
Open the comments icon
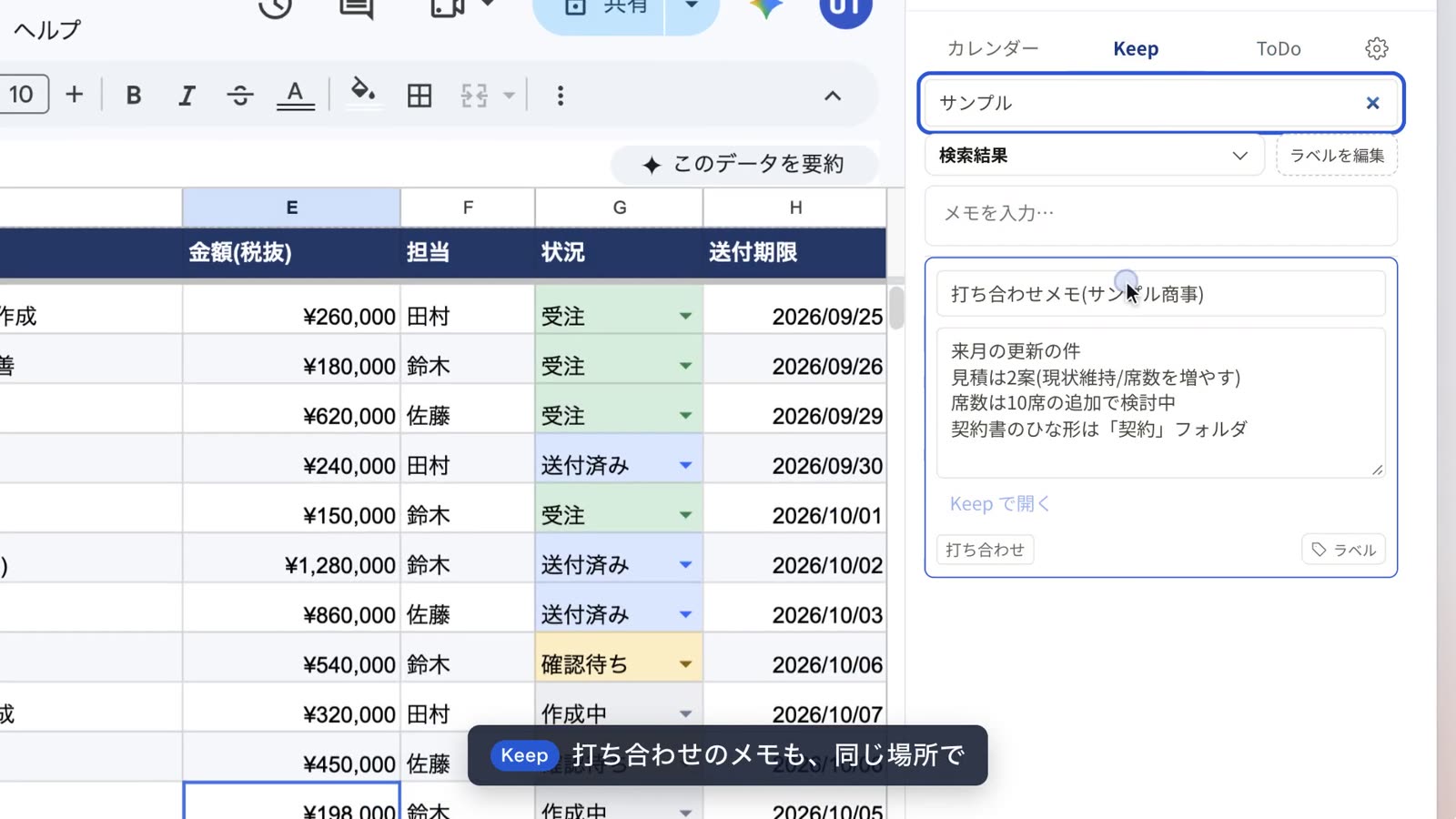[x=356, y=7]
